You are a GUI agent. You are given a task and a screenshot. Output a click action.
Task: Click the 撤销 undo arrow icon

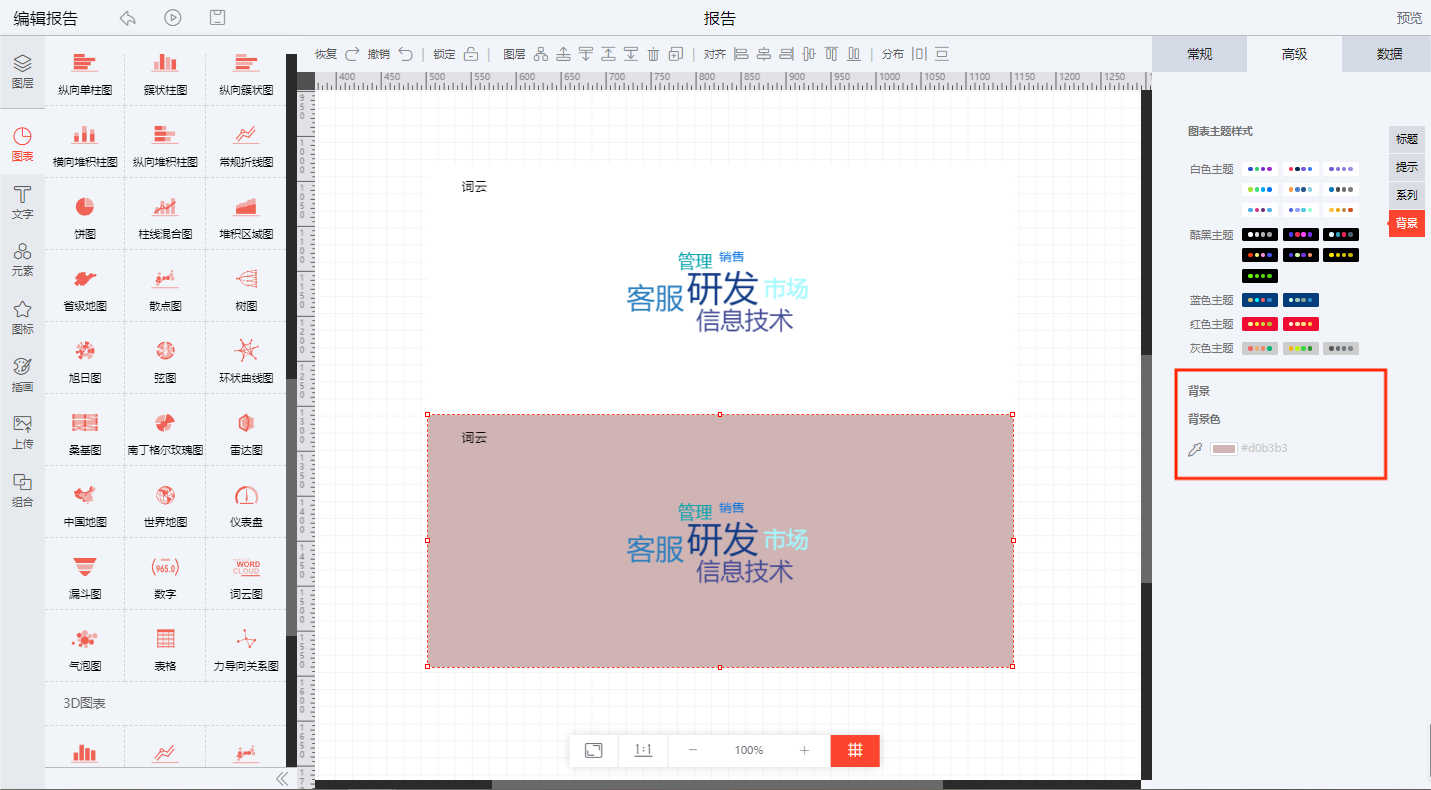405,54
